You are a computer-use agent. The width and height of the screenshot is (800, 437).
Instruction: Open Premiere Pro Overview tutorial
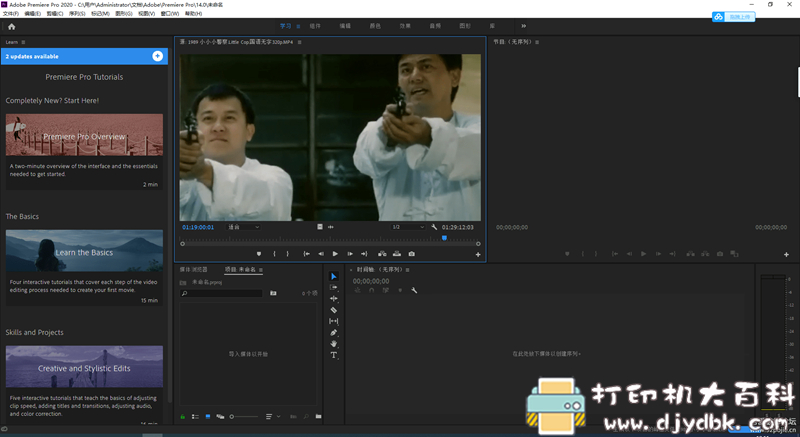(84, 135)
